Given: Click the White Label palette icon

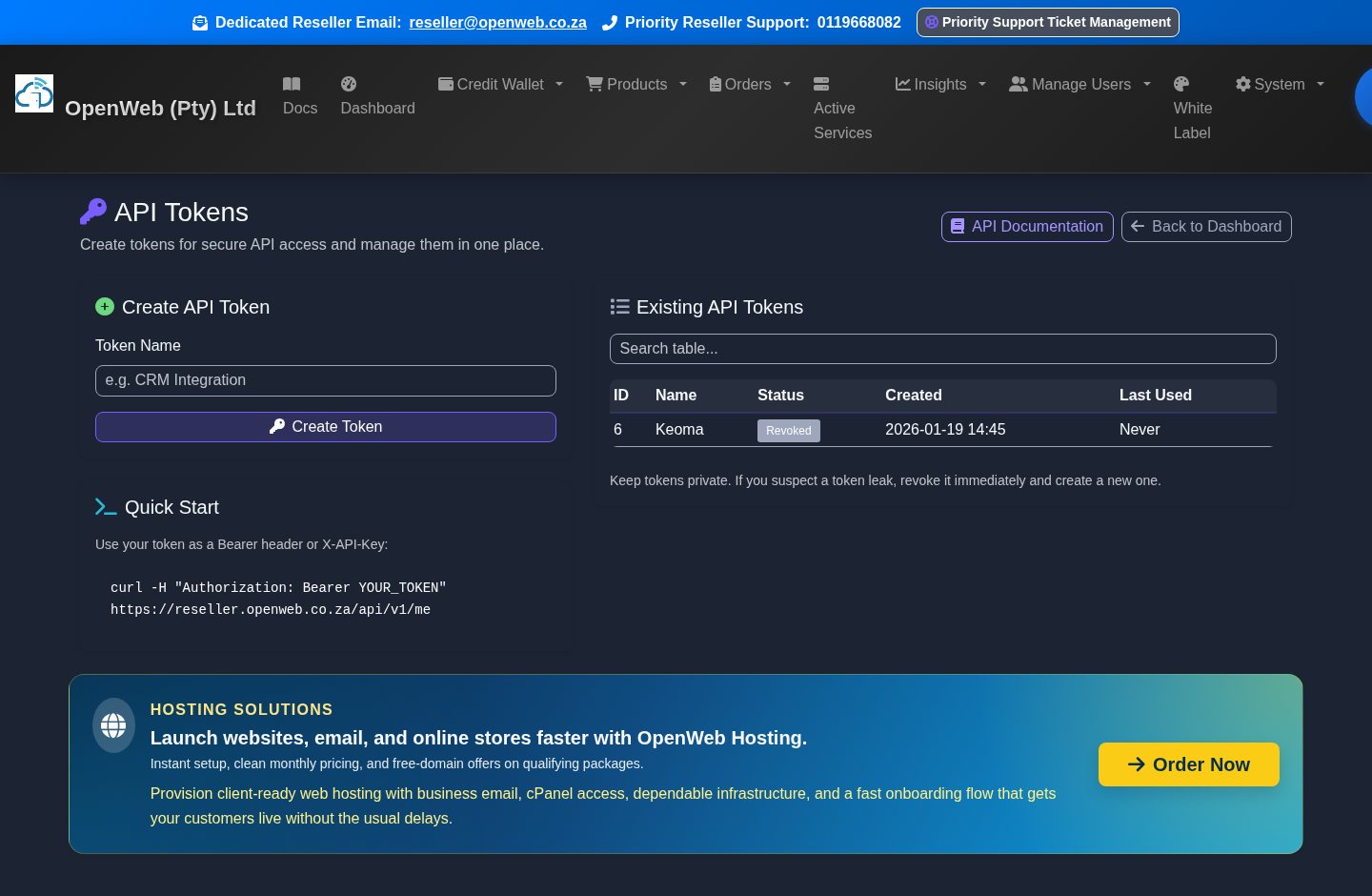Looking at the screenshot, I should tap(1181, 84).
